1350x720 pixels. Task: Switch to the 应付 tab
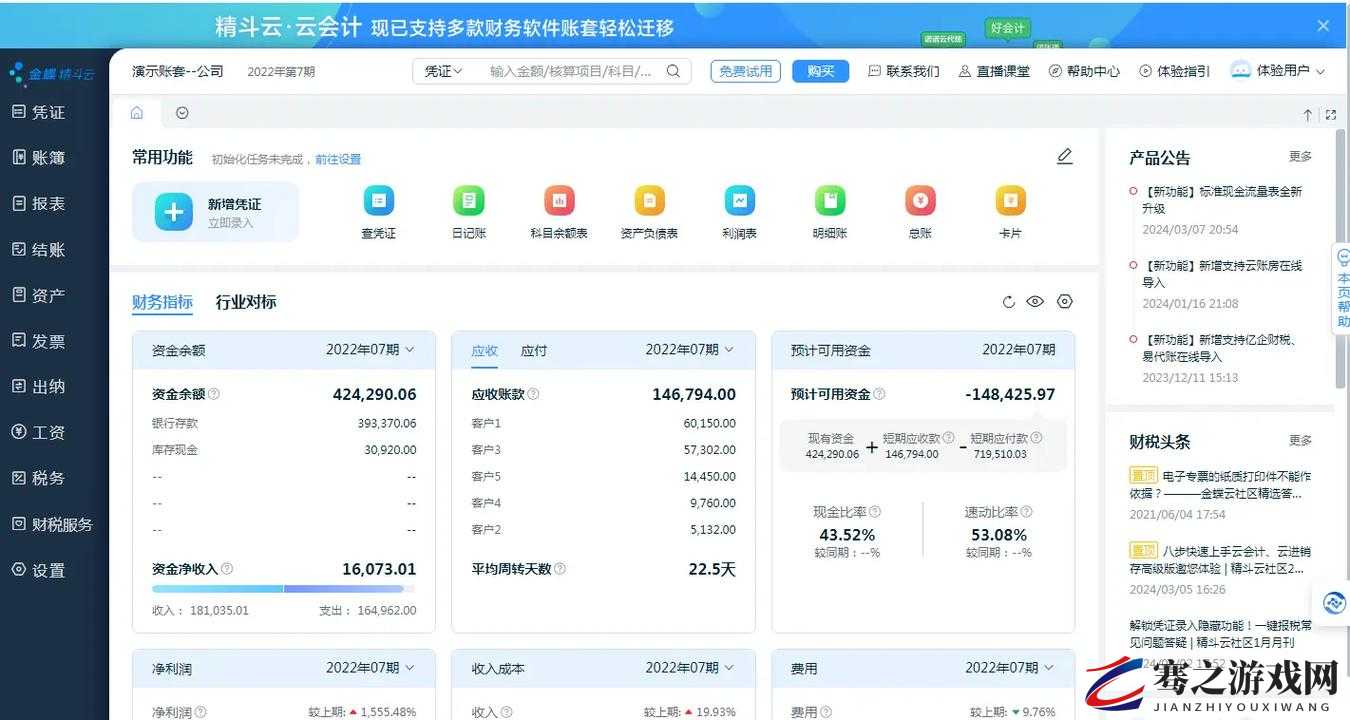click(x=534, y=351)
